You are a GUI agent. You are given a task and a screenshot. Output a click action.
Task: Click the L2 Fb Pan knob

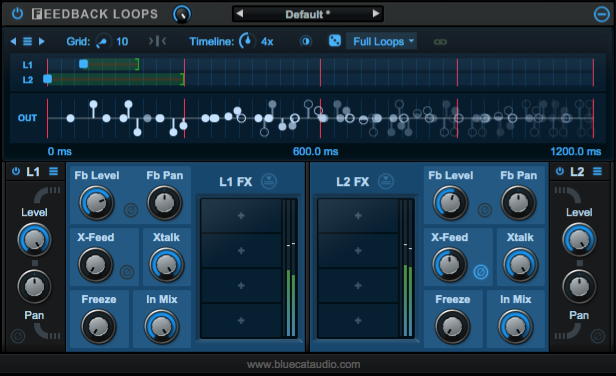point(519,203)
